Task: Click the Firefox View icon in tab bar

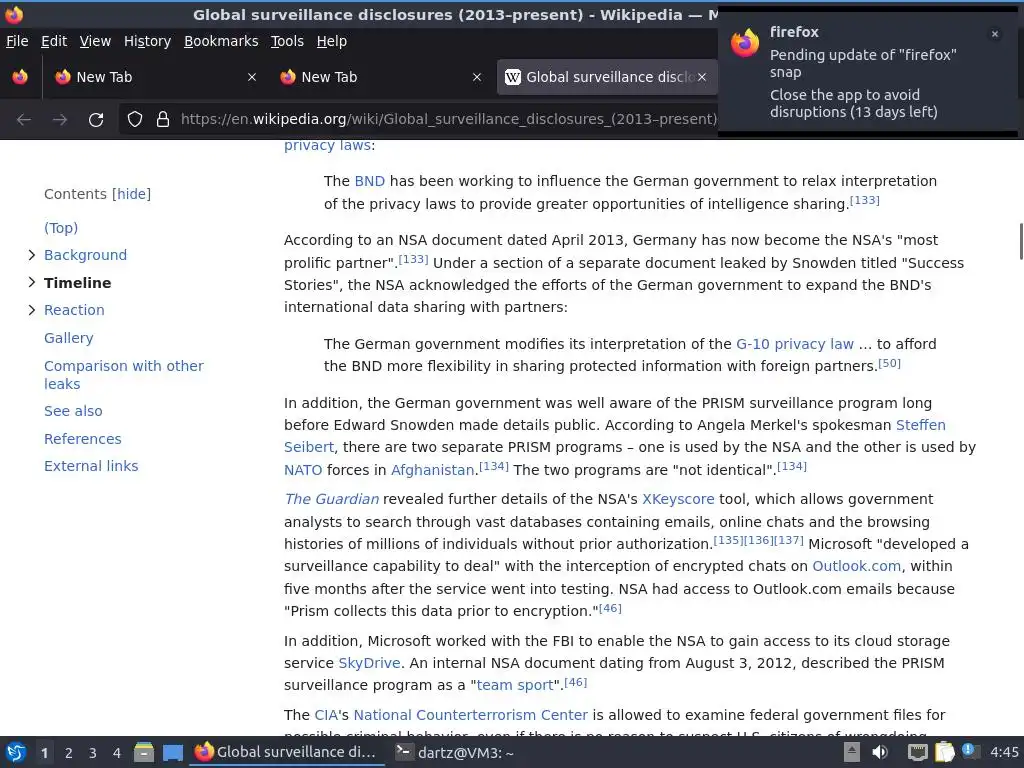Action: 20,77
